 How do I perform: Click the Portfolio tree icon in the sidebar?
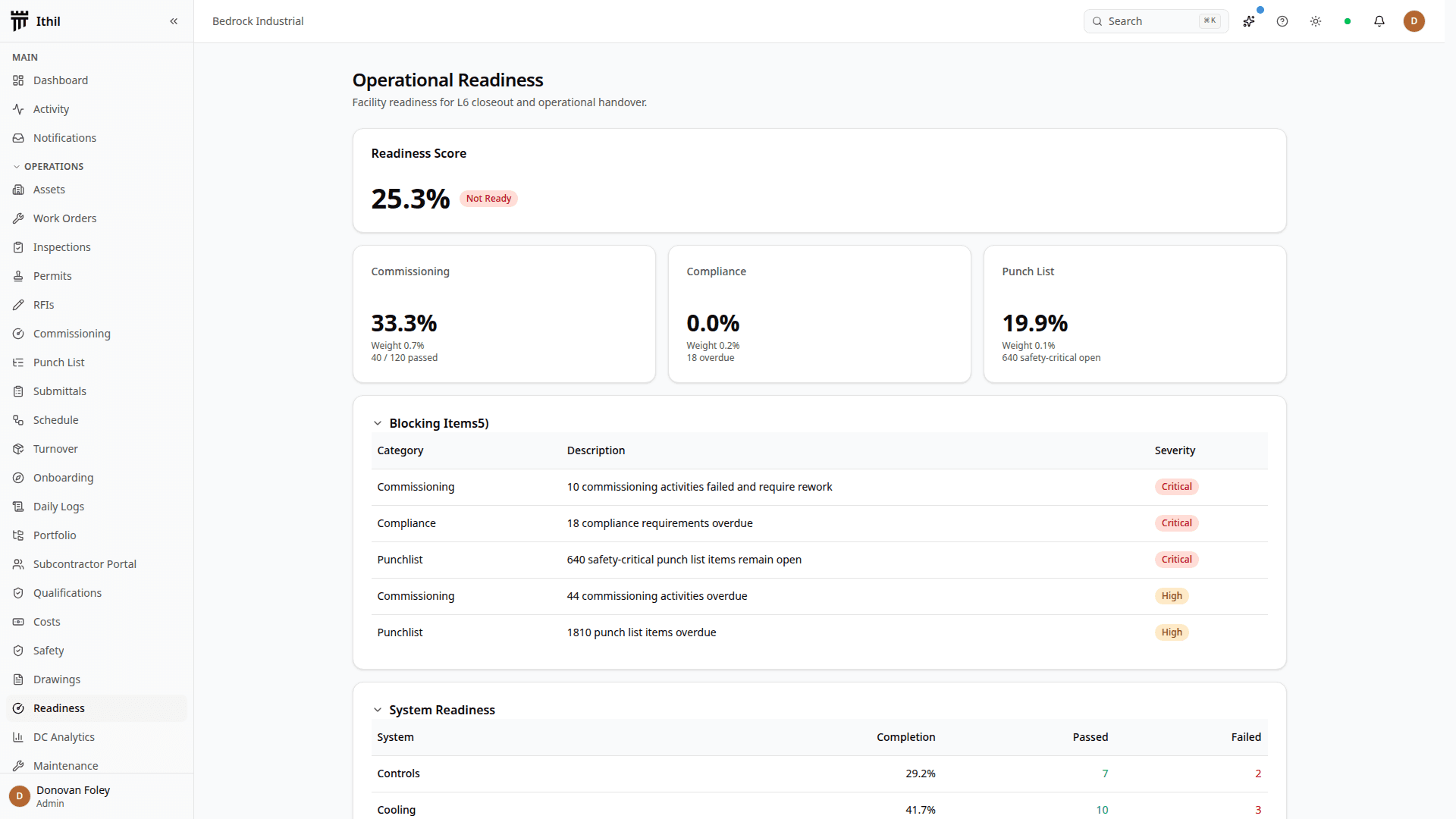[18, 535]
